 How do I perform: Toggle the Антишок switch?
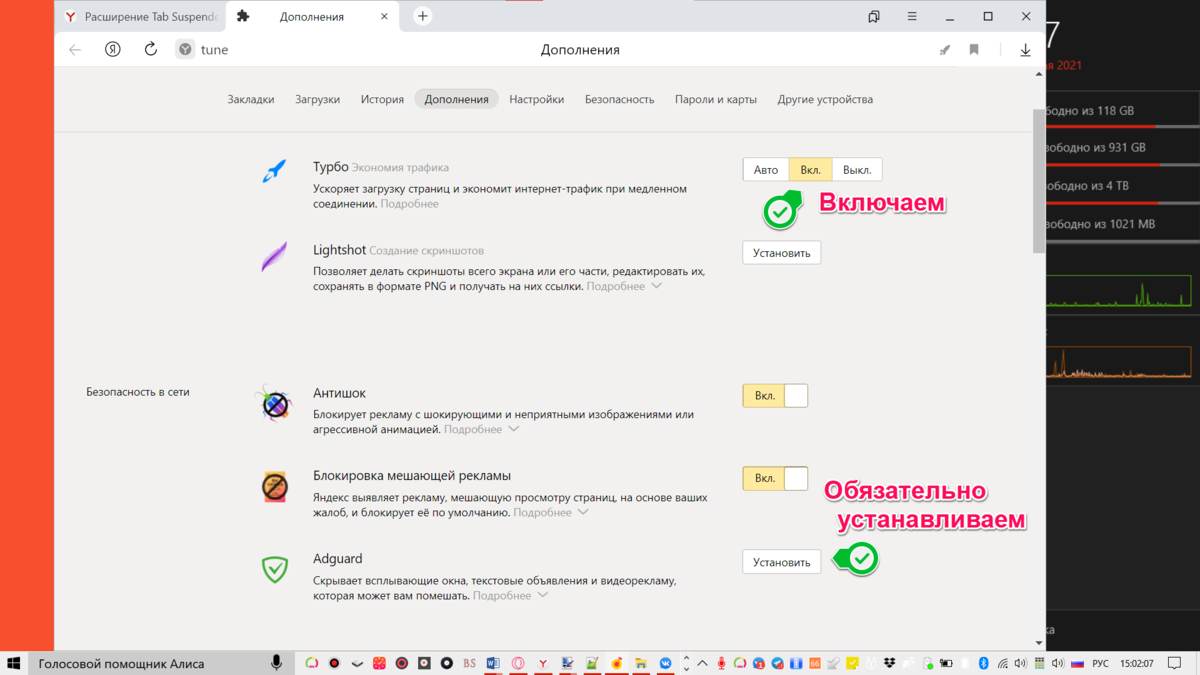775,396
